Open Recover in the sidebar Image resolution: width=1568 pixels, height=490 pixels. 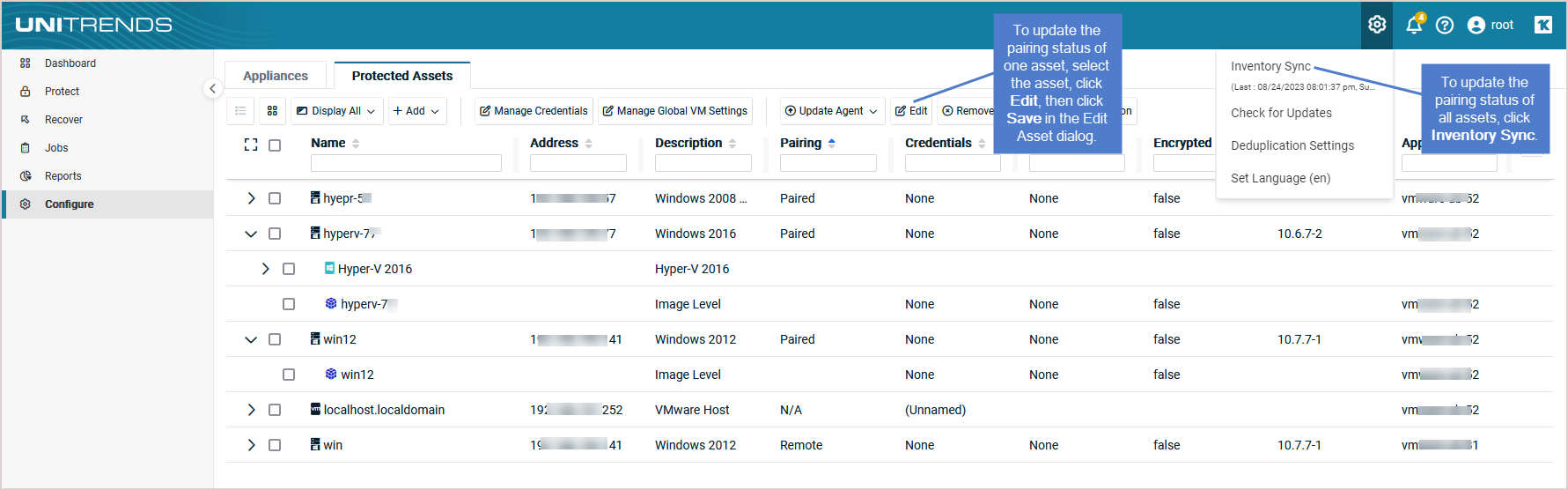tap(108, 120)
